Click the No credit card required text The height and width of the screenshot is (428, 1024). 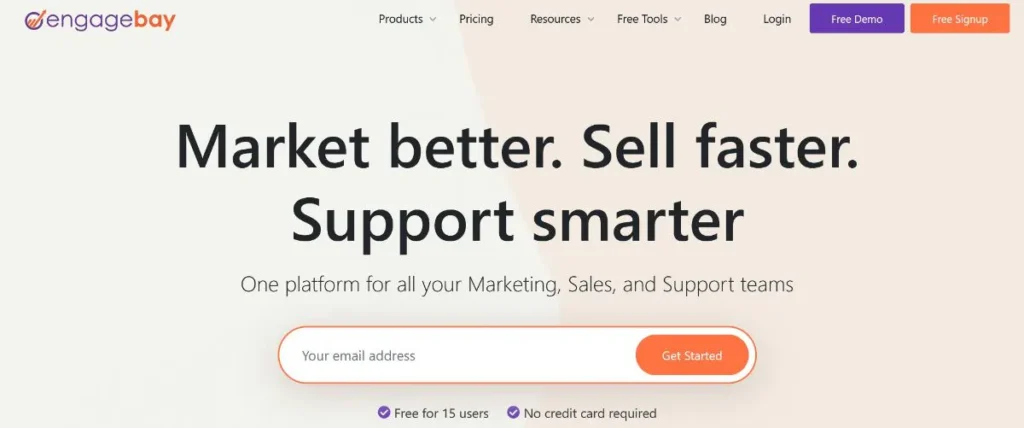(x=590, y=413)
